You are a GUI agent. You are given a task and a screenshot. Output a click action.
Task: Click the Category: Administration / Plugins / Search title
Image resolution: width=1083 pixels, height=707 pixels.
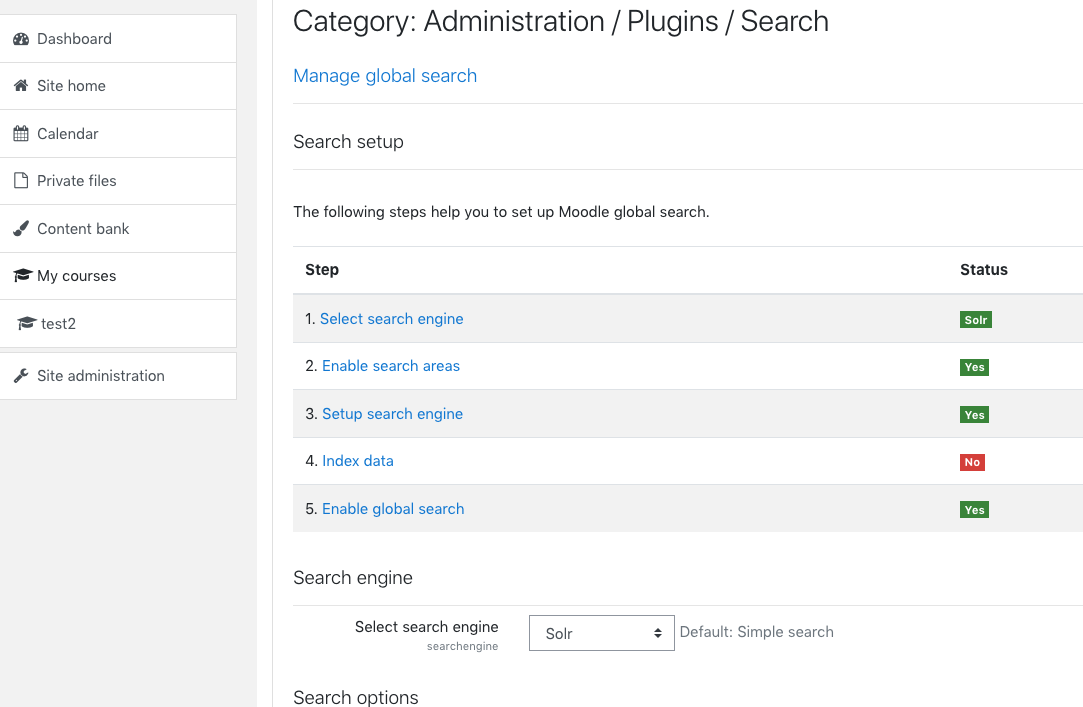561,21
